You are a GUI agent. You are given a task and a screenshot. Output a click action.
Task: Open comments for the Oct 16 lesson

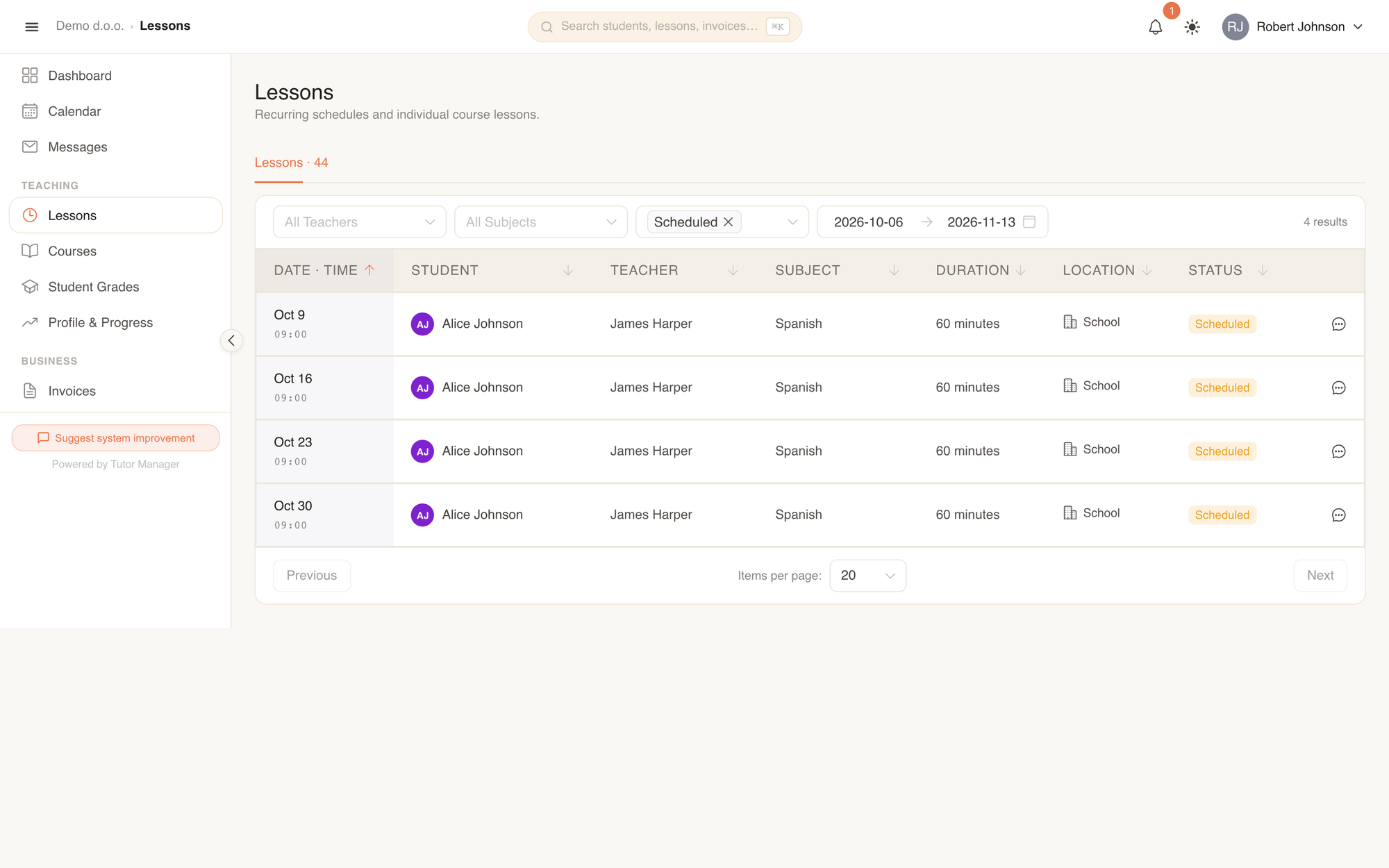click(1338, 388)
